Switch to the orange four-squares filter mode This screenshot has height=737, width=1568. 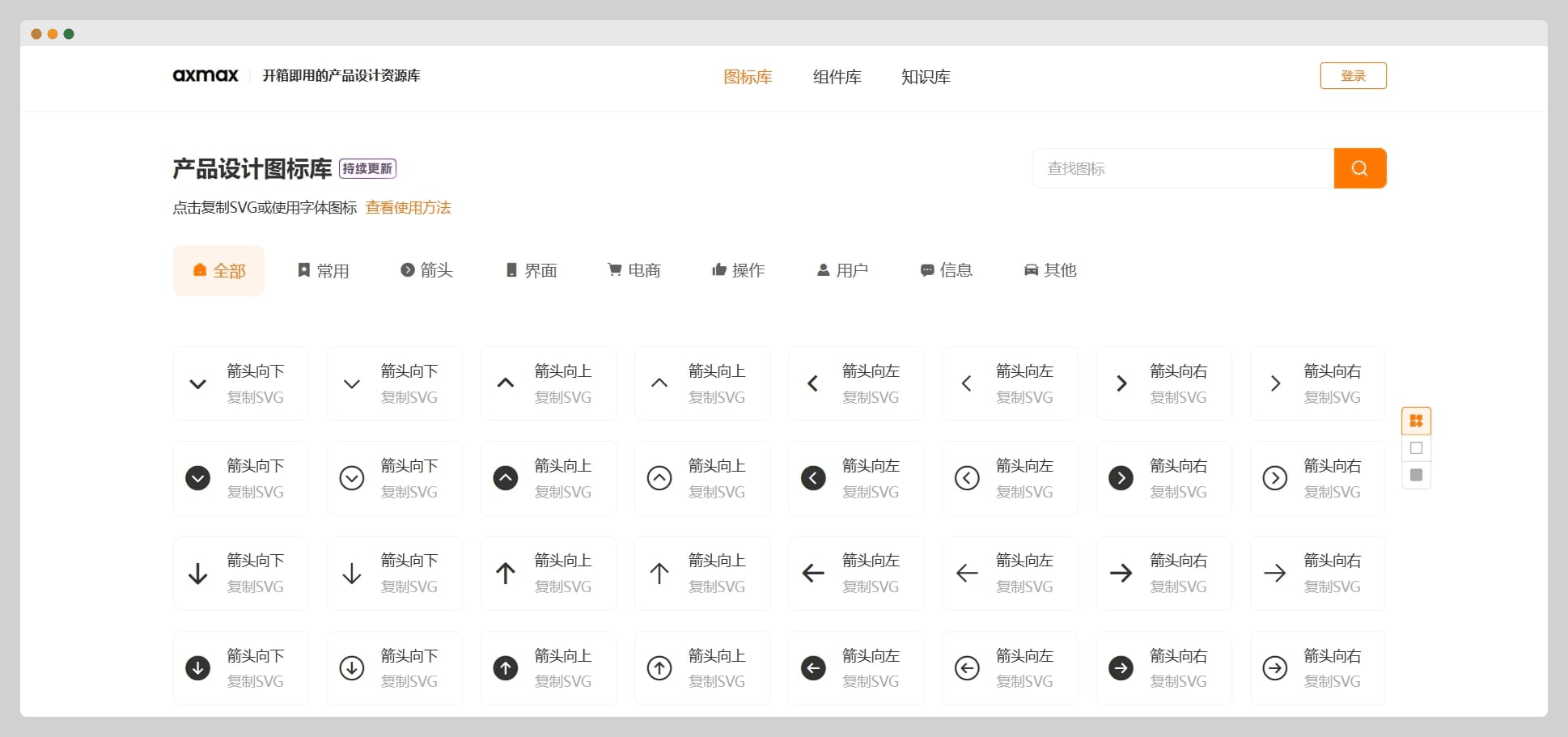coord(1416,421)
